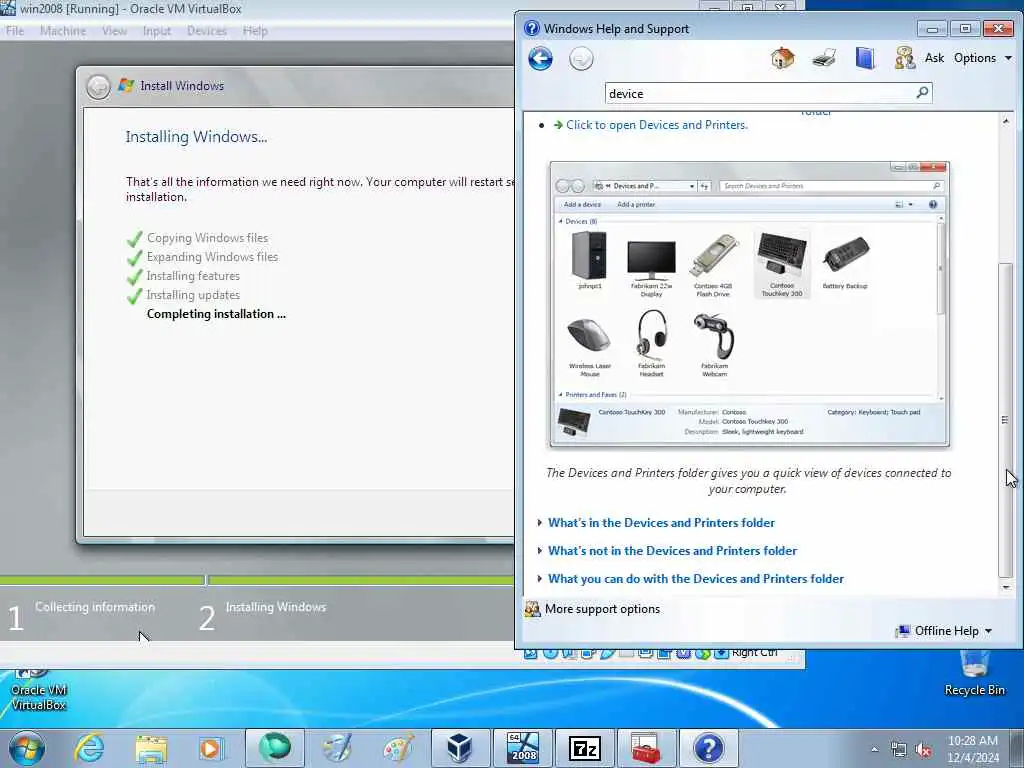The width and height of the screenshot is (1024, 768).
Task: Click the Help scrollbar up arrow
Action: (x=1006, y=121)
